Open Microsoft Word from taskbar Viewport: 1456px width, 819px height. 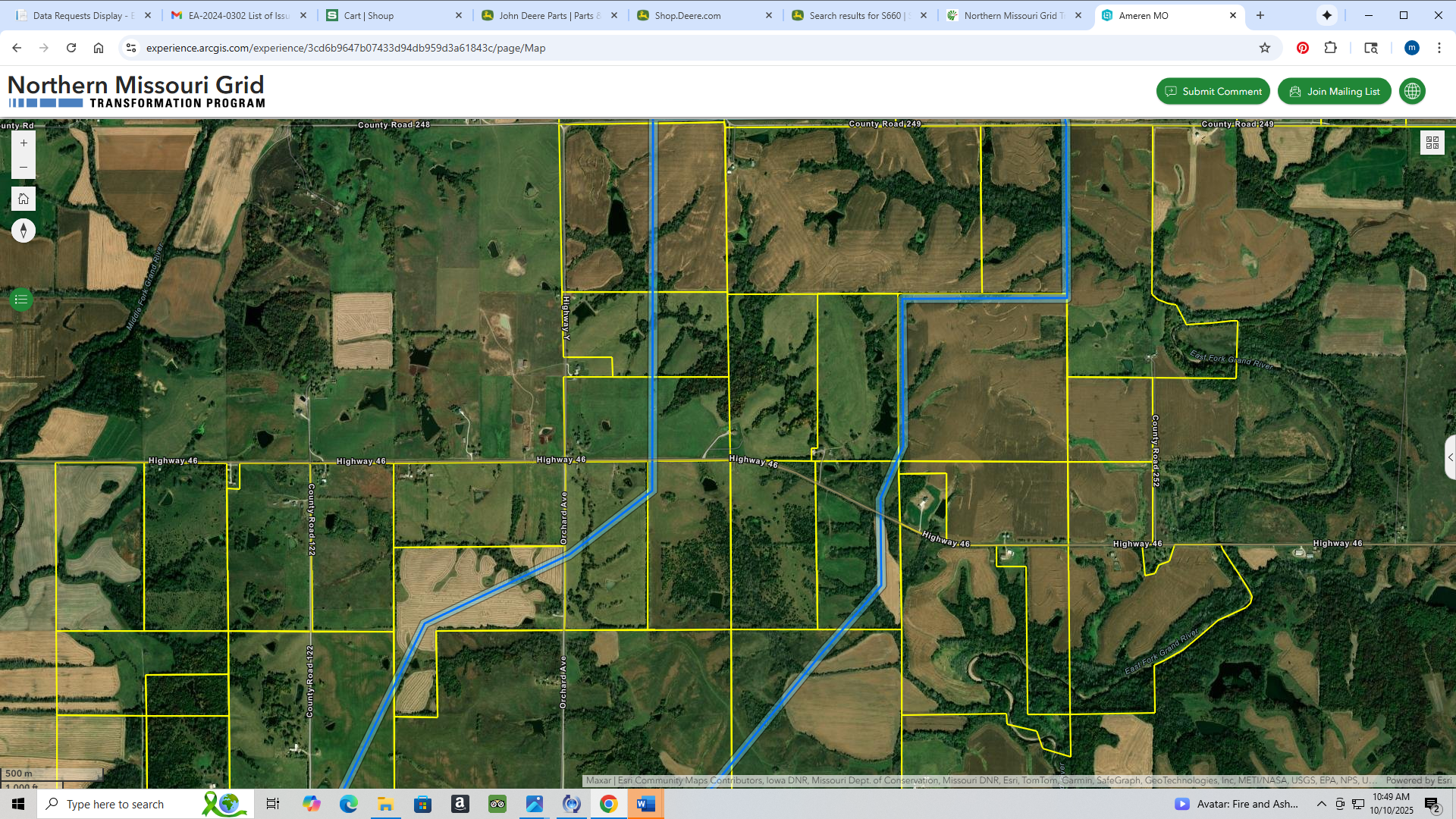tap(646, 804)
